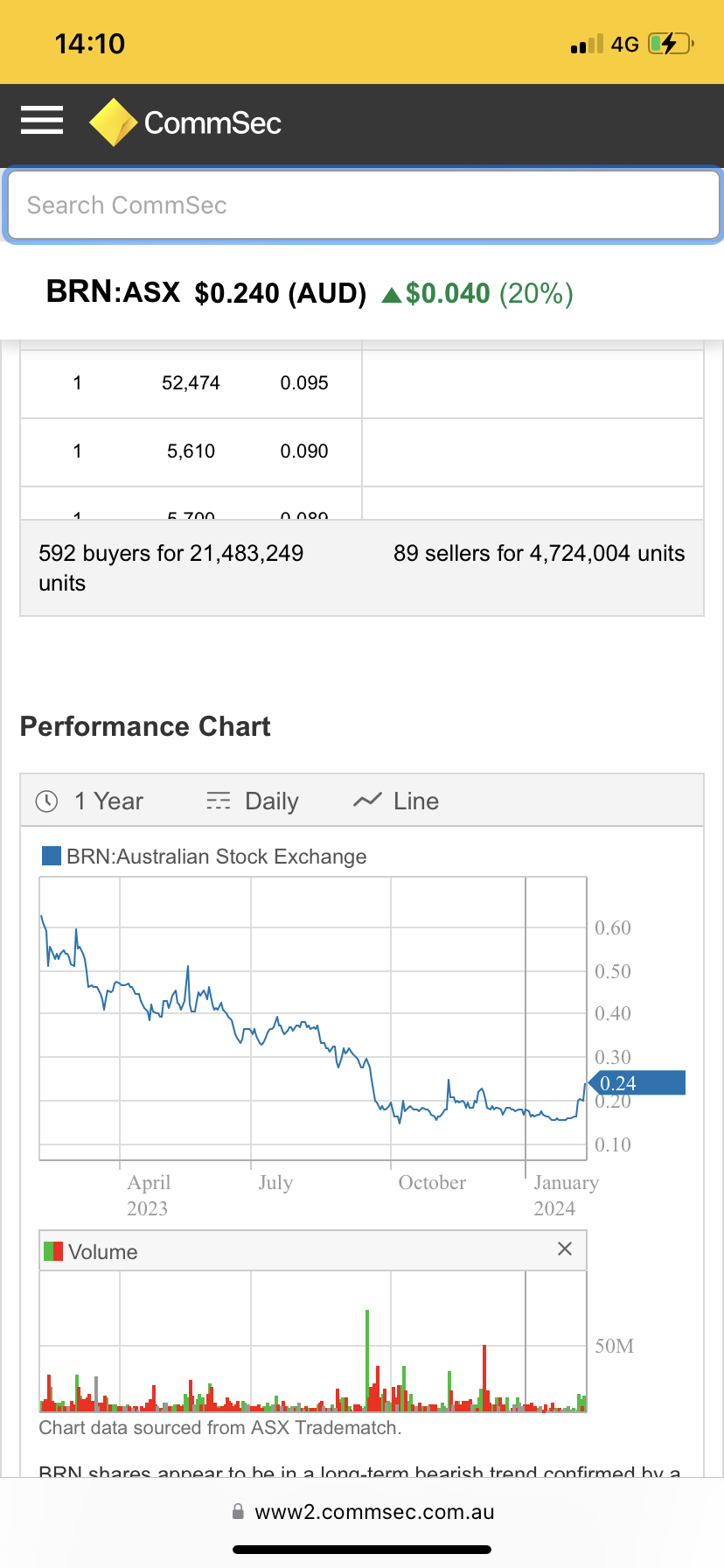Click the 50M volume axis label
The width and height of the screenshot is (724, 1568).
coord(615,1346)
